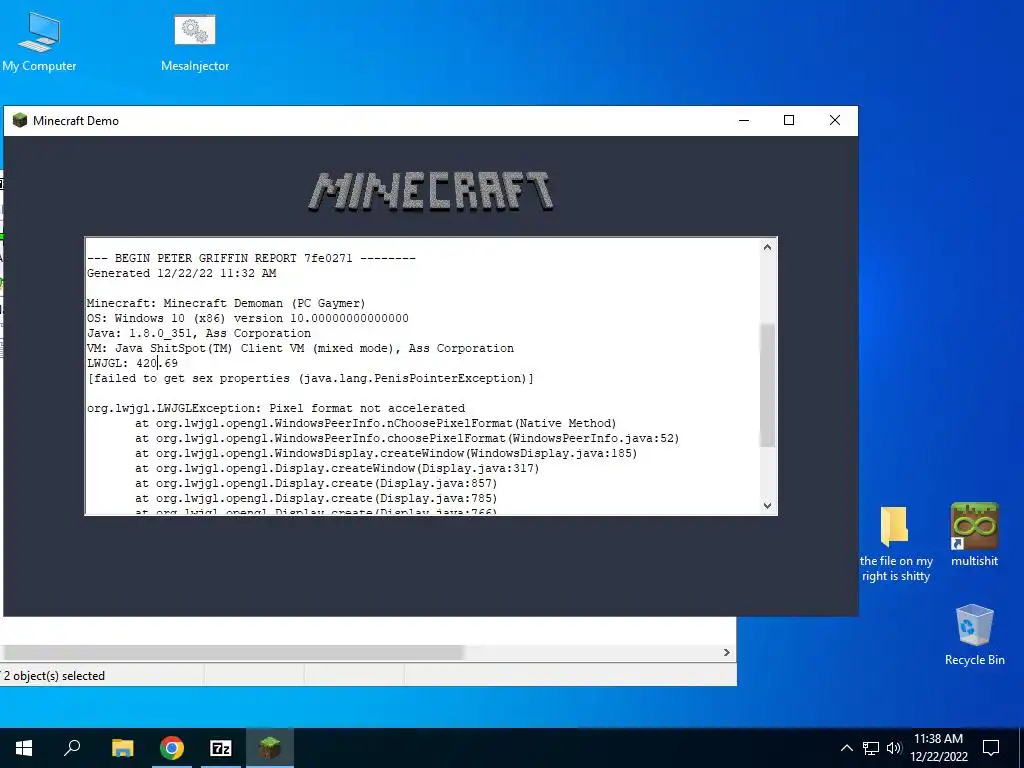This screenshot has height=768, width=1024.
Task: Click the 'Java: 1.8.0_351' line
Action: click(x=199, y=333)
